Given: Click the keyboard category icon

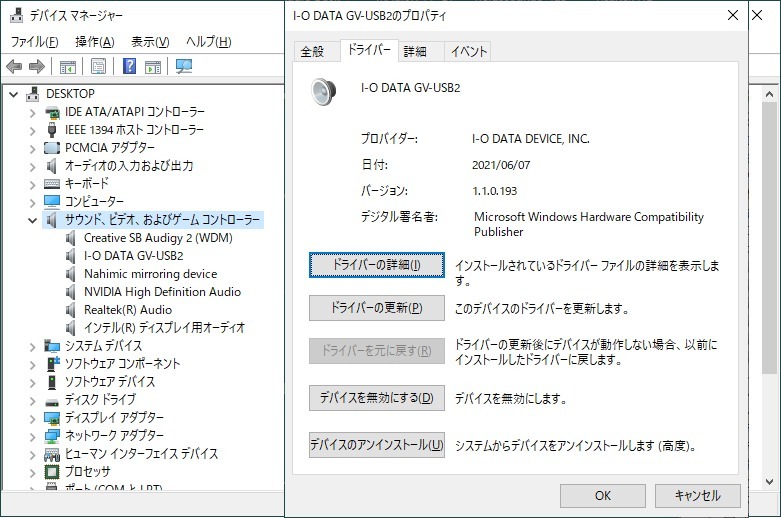Looking at the screenshot, I should pyautogui.click(x=52, y=184).
